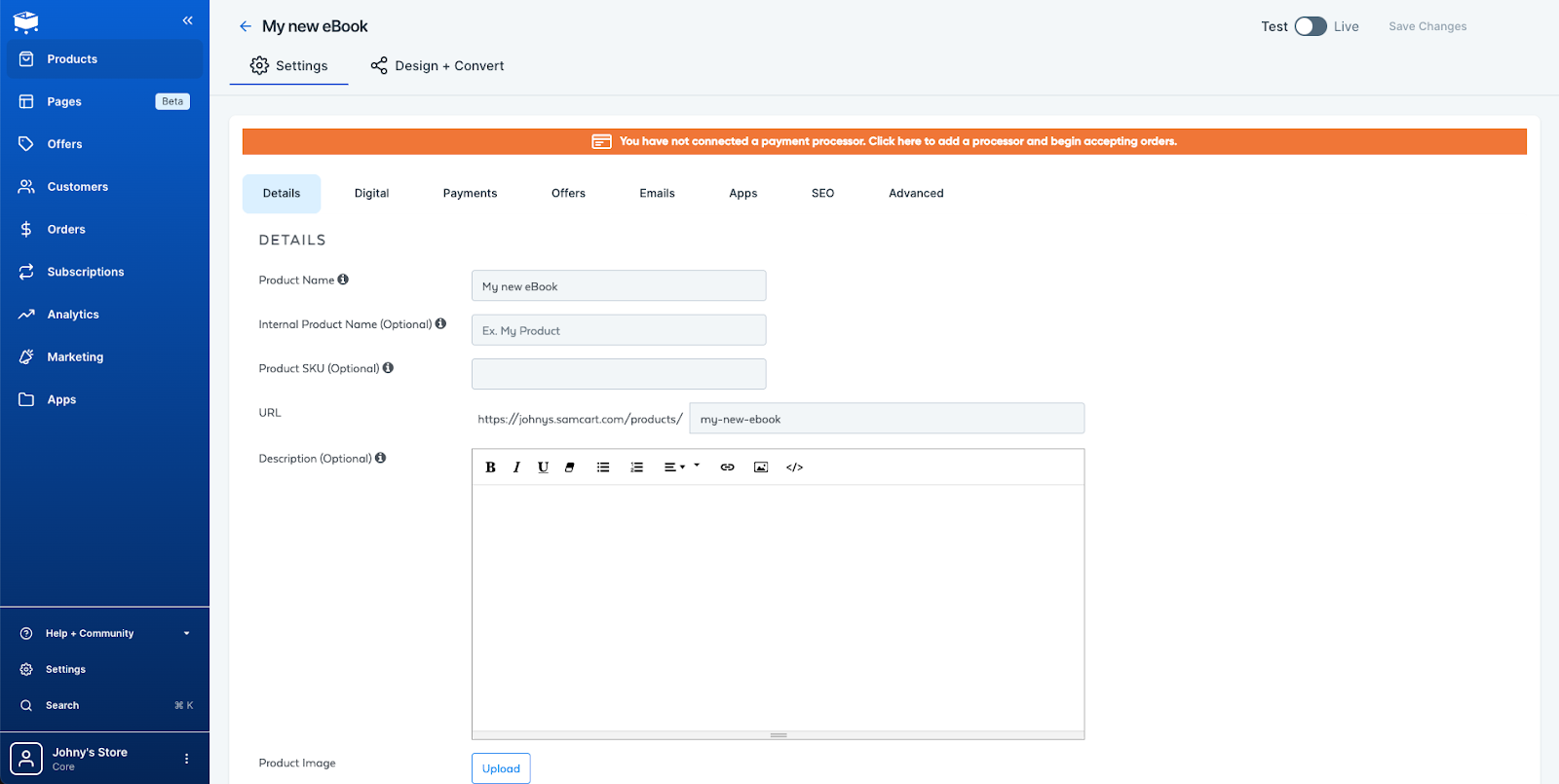Click the Design + Convert share icon

(379, 65)
